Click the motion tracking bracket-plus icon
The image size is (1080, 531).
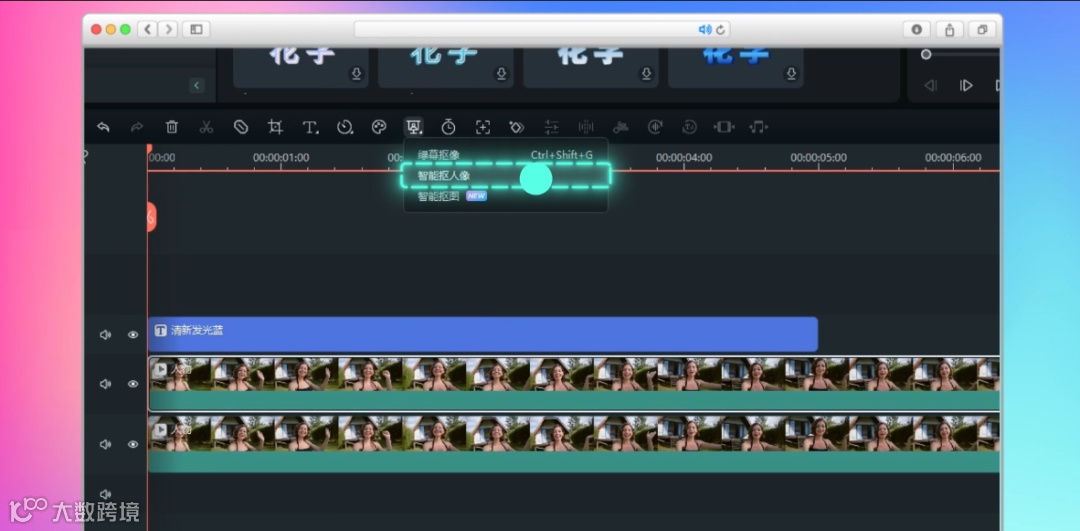(483, 127)
